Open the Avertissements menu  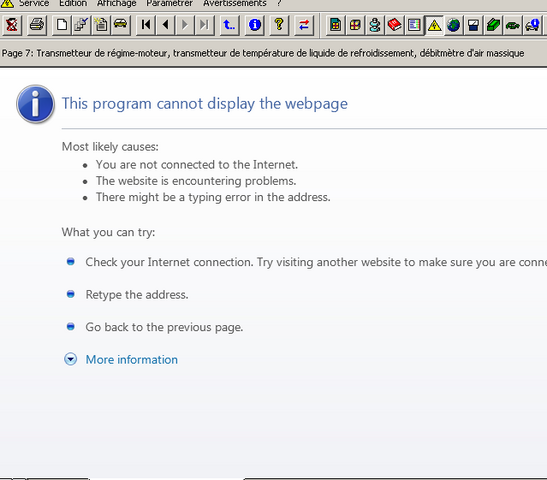pos(235,3)
